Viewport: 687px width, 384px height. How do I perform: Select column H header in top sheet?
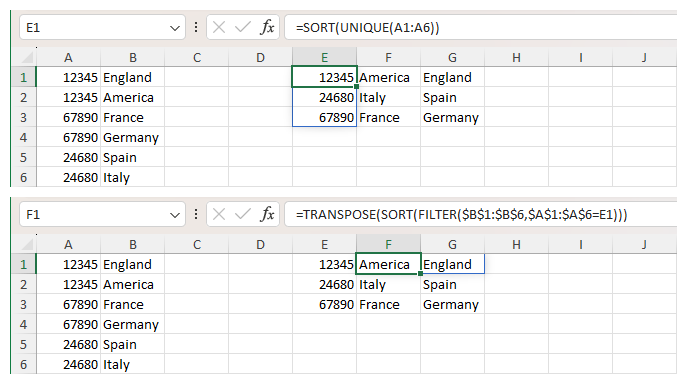517,57
